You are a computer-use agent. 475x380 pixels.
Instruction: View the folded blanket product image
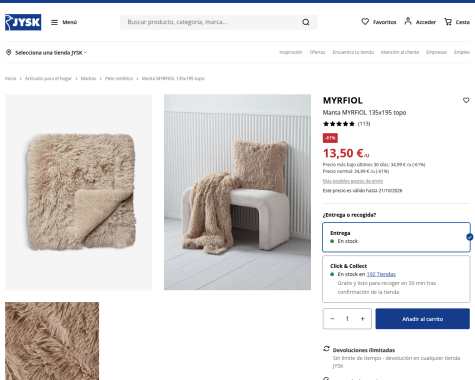point(78,192)
